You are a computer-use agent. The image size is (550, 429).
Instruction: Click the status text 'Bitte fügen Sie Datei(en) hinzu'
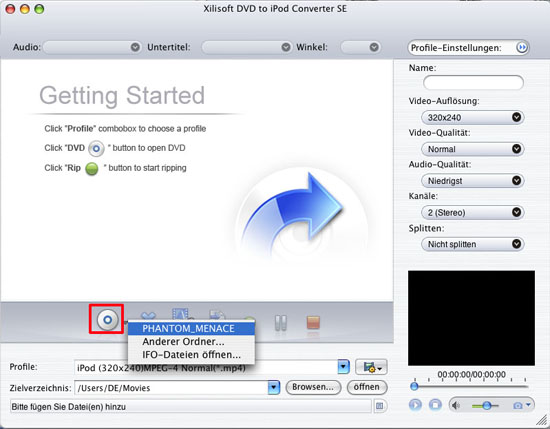(68, 407)
